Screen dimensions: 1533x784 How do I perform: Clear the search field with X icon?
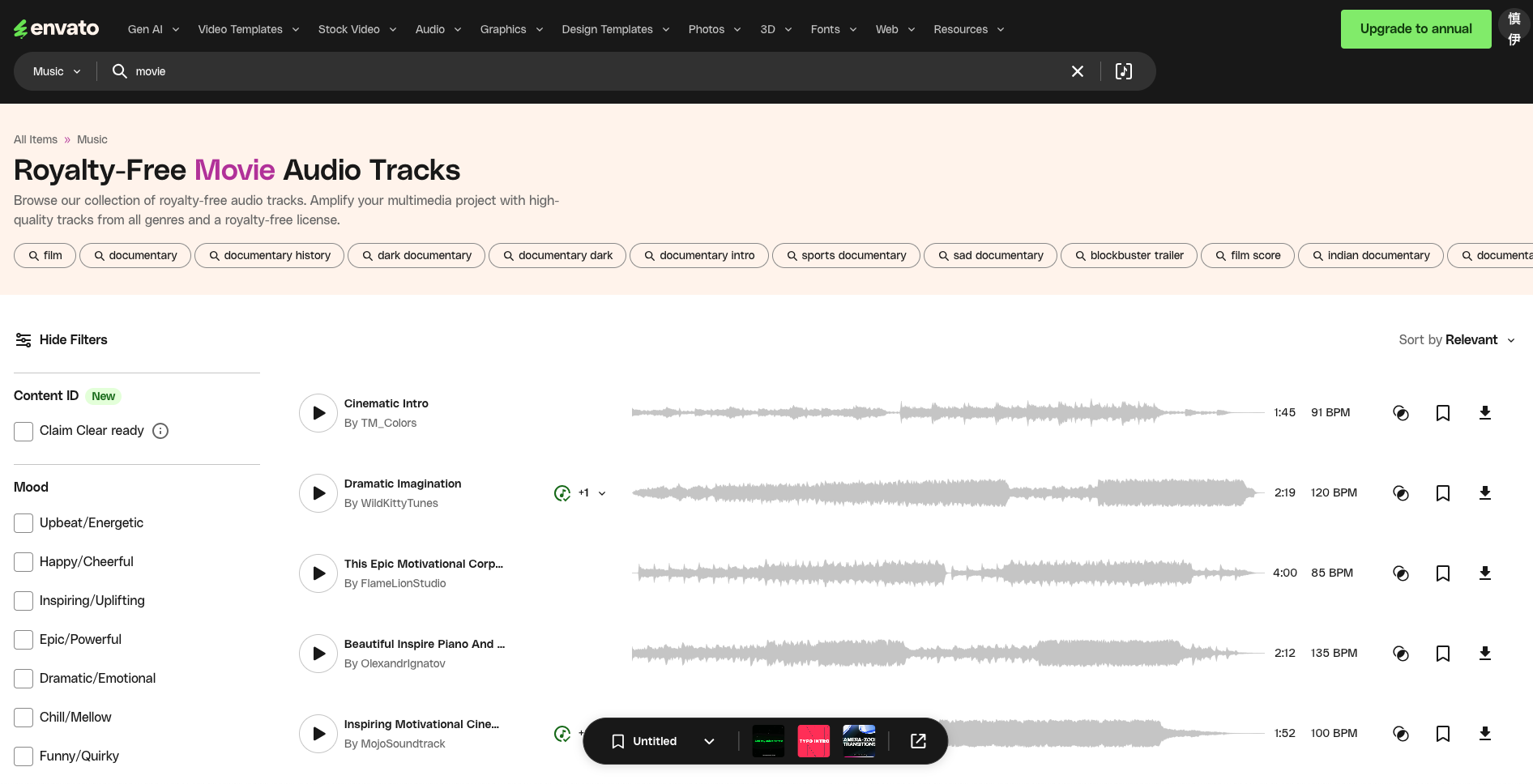1077,71
